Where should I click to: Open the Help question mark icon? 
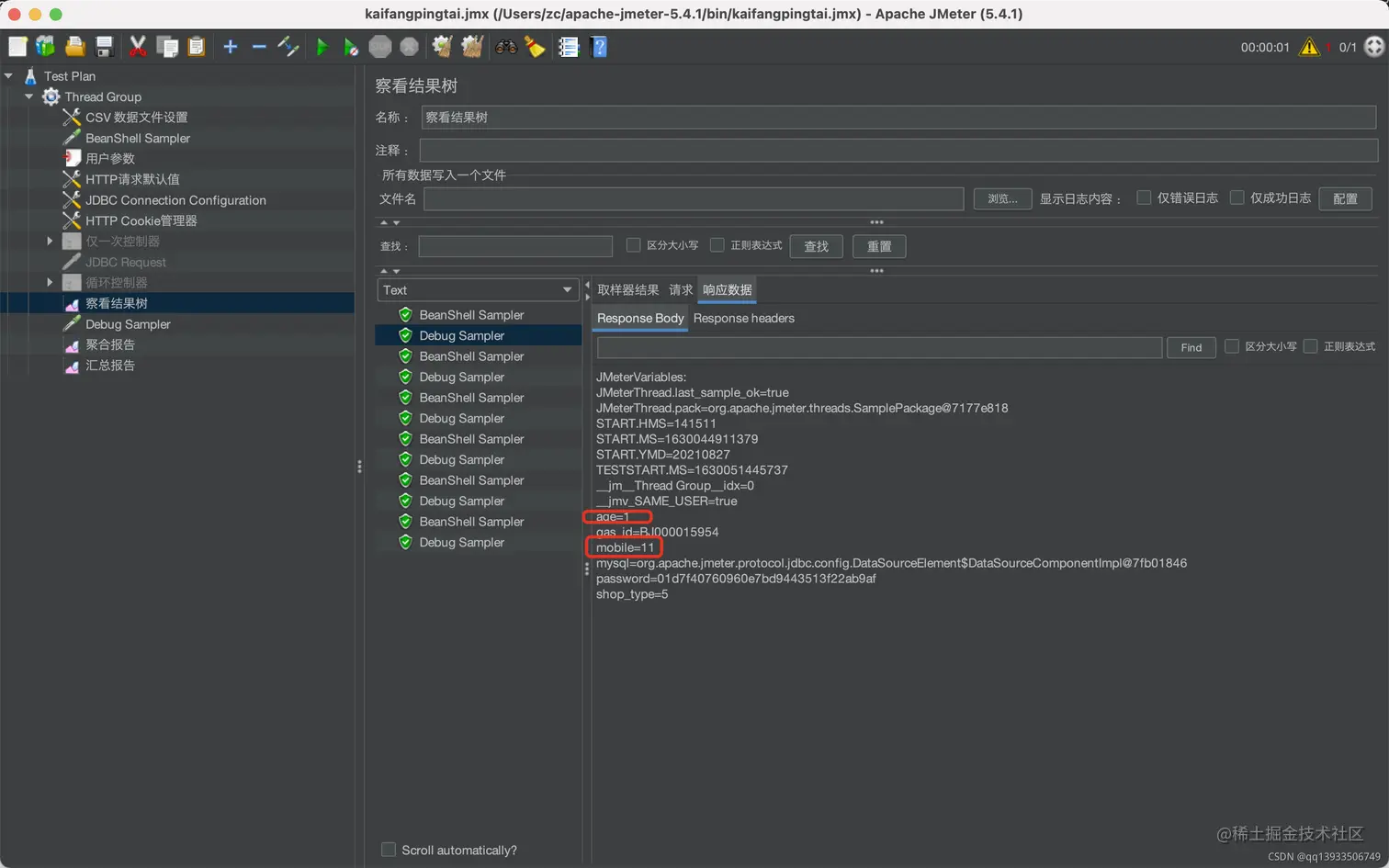pyautogui.click(x=599, y=46)
